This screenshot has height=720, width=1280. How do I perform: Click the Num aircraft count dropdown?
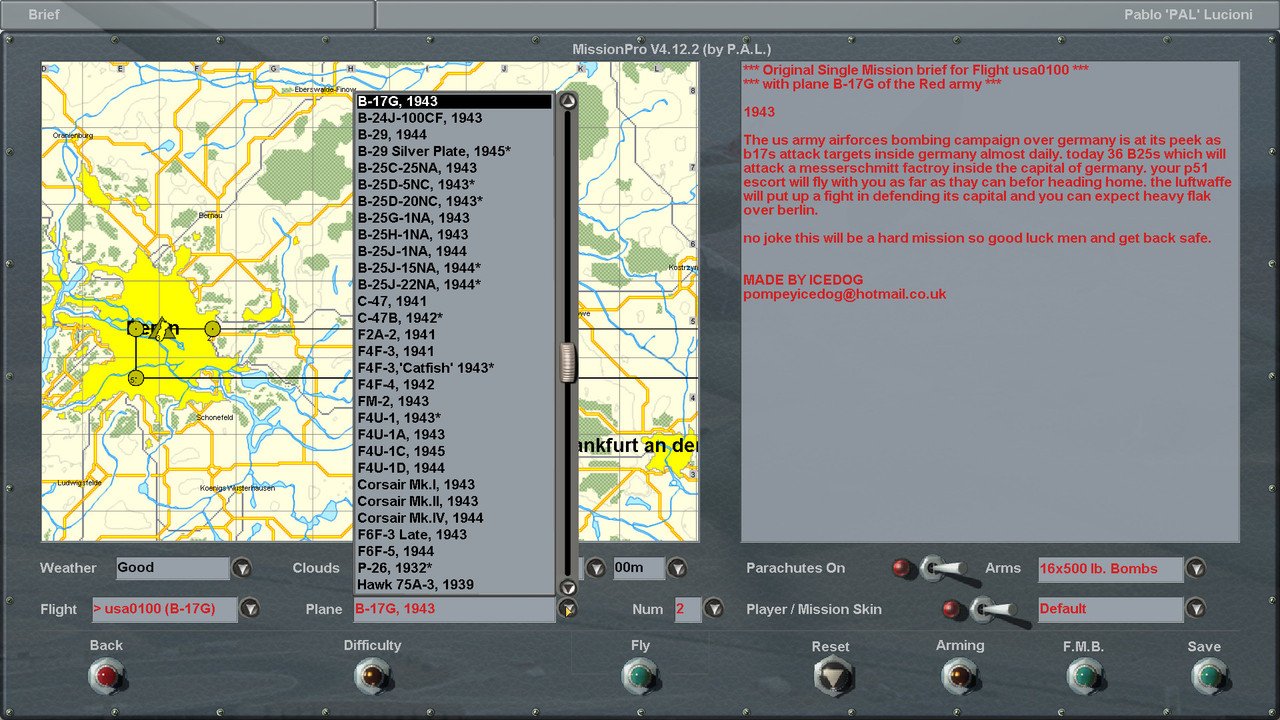point(713,609)
